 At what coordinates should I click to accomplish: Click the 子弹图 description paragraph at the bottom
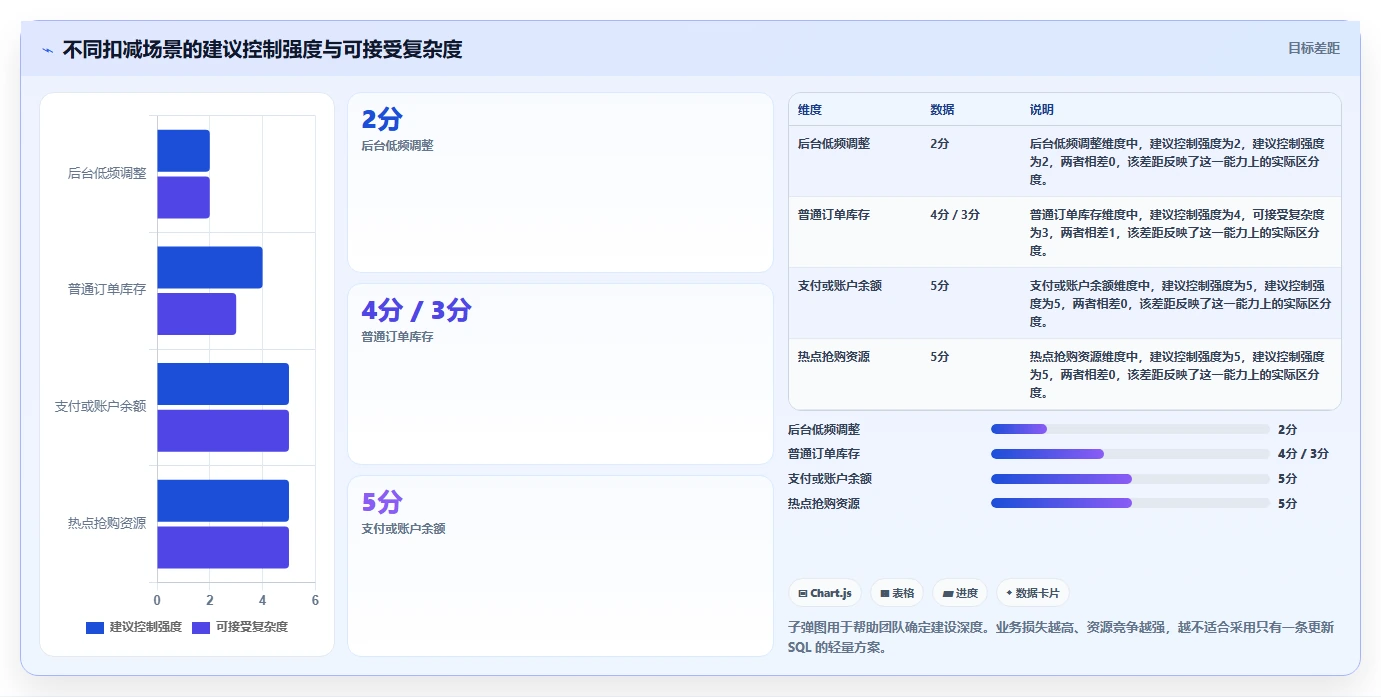pos(1061,637)
